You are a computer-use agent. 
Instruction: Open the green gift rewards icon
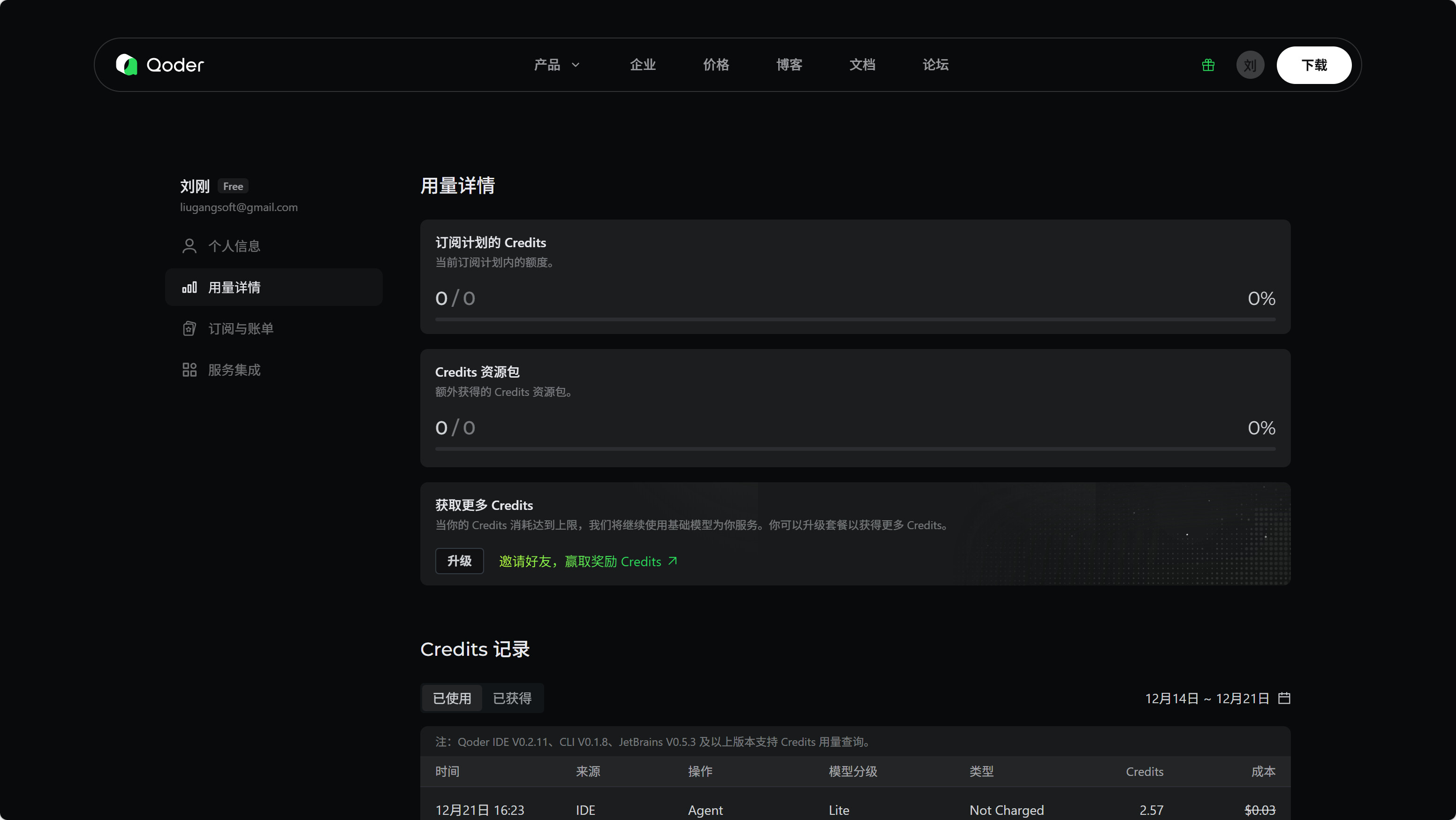[x=1208, y=65]
